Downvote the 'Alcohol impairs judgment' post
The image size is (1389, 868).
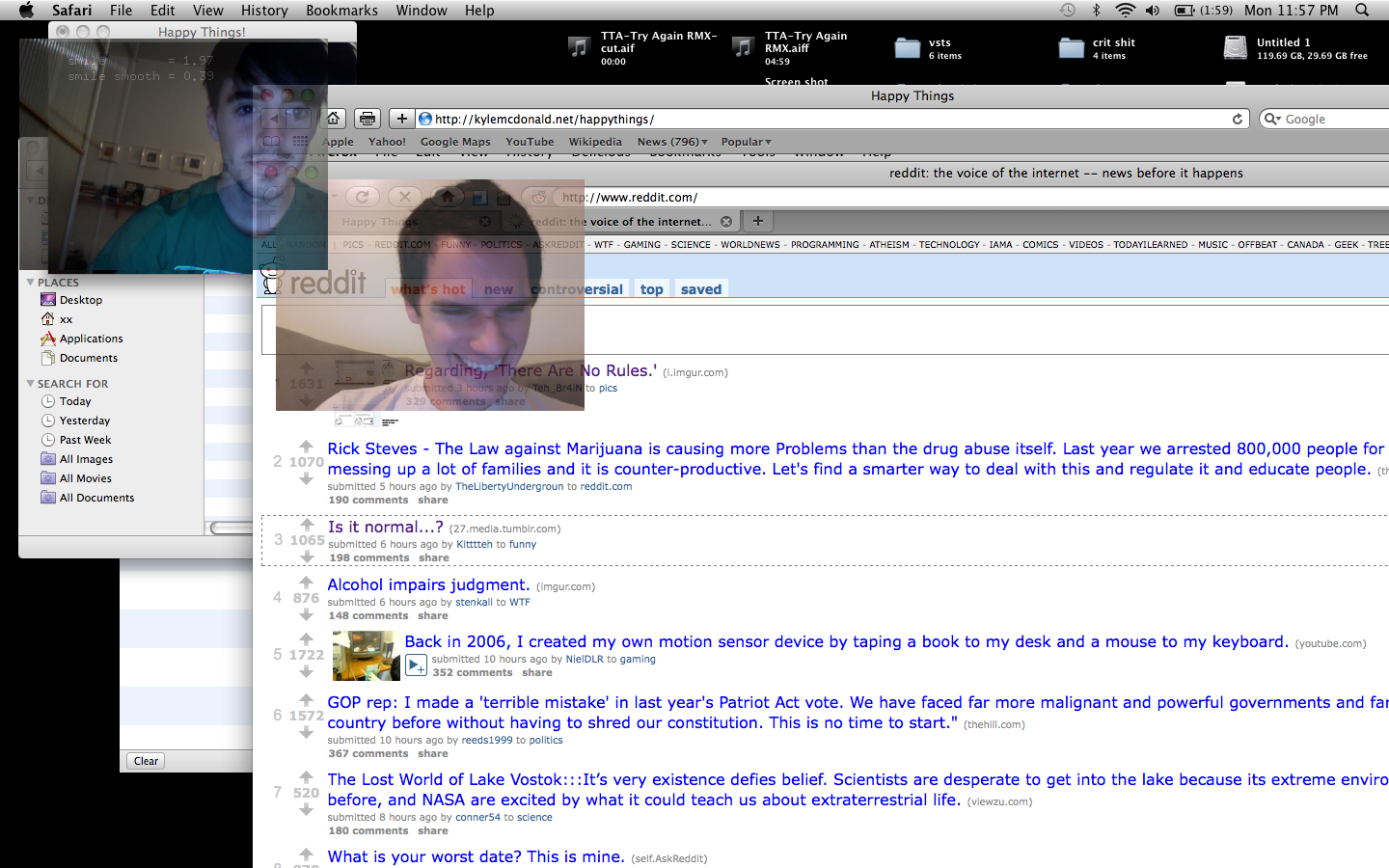(x=306, y=614)
